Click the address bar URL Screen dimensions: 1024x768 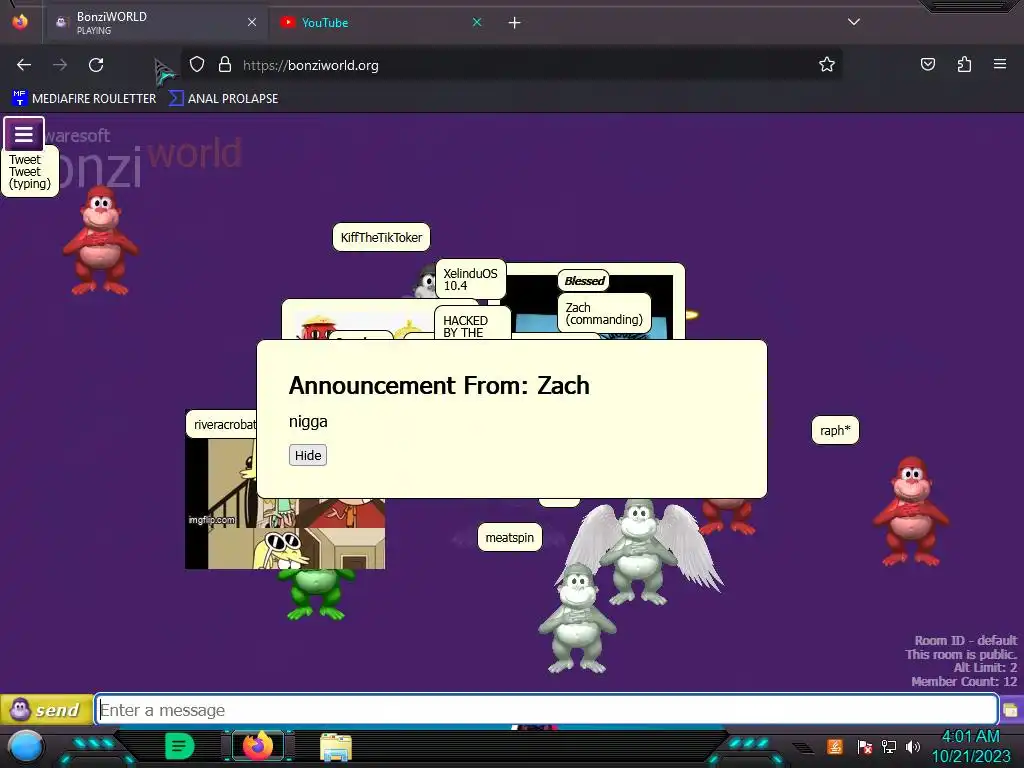[311, 65]
